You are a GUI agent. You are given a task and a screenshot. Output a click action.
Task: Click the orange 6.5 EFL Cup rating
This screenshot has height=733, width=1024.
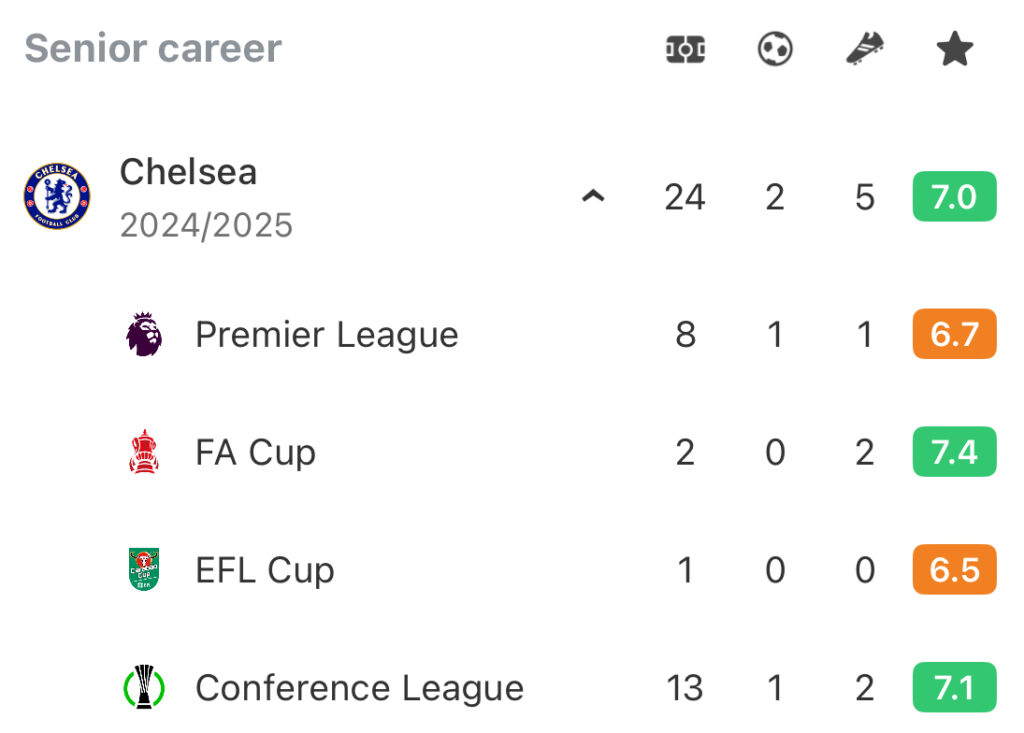point(954,569)
